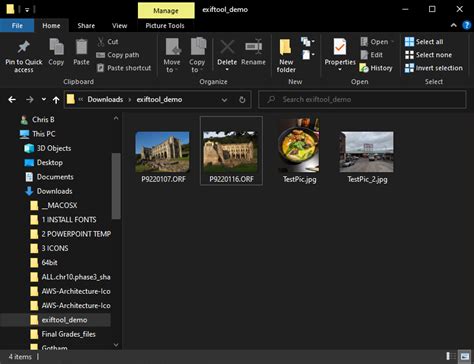The height and width of the screenshot is (364, 474).
Task: Open the Move to dropdown
Action: [x=172, y=55]
